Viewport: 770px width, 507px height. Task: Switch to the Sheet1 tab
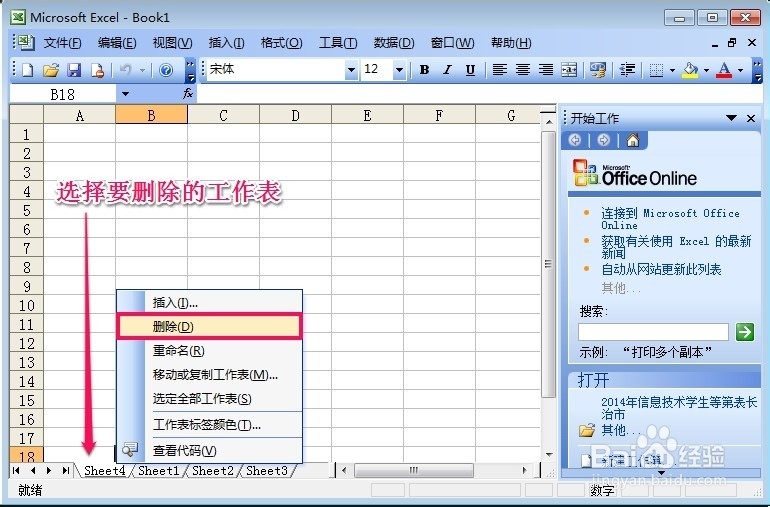click(x=158, y=471)
